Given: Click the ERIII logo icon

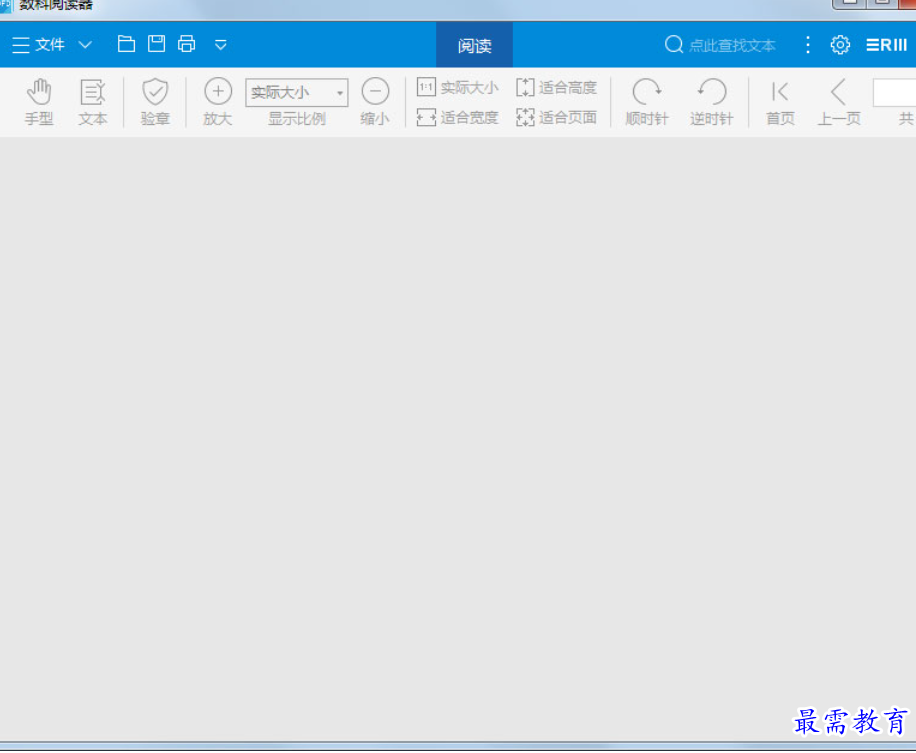Looking at the screenshot, I should 886,45.
